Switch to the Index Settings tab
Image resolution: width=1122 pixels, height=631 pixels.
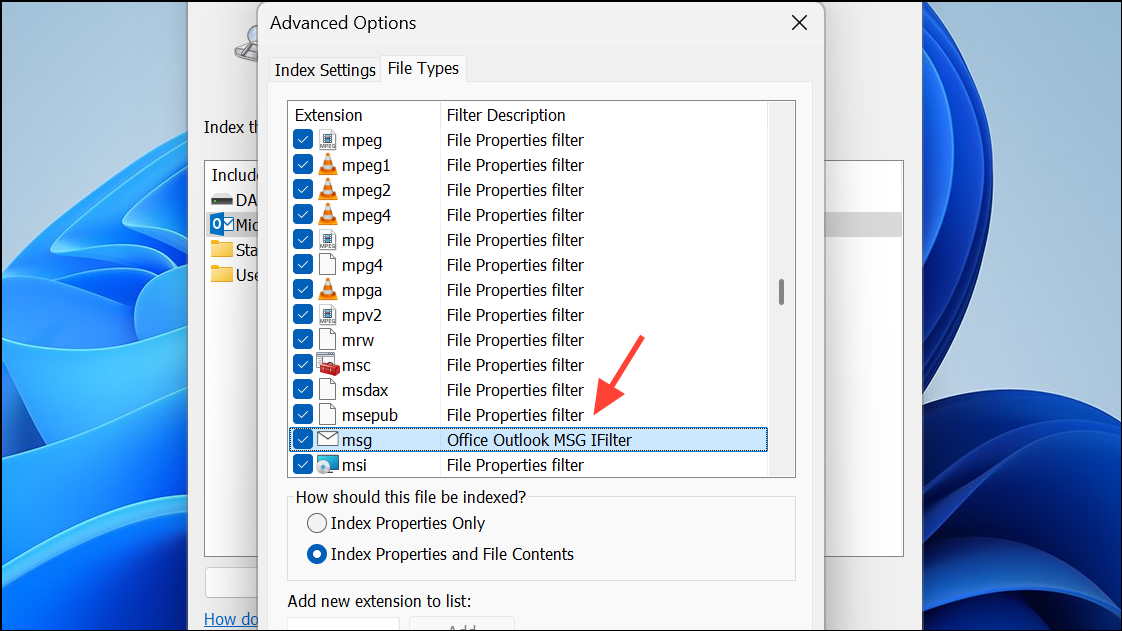coord(325,70)
